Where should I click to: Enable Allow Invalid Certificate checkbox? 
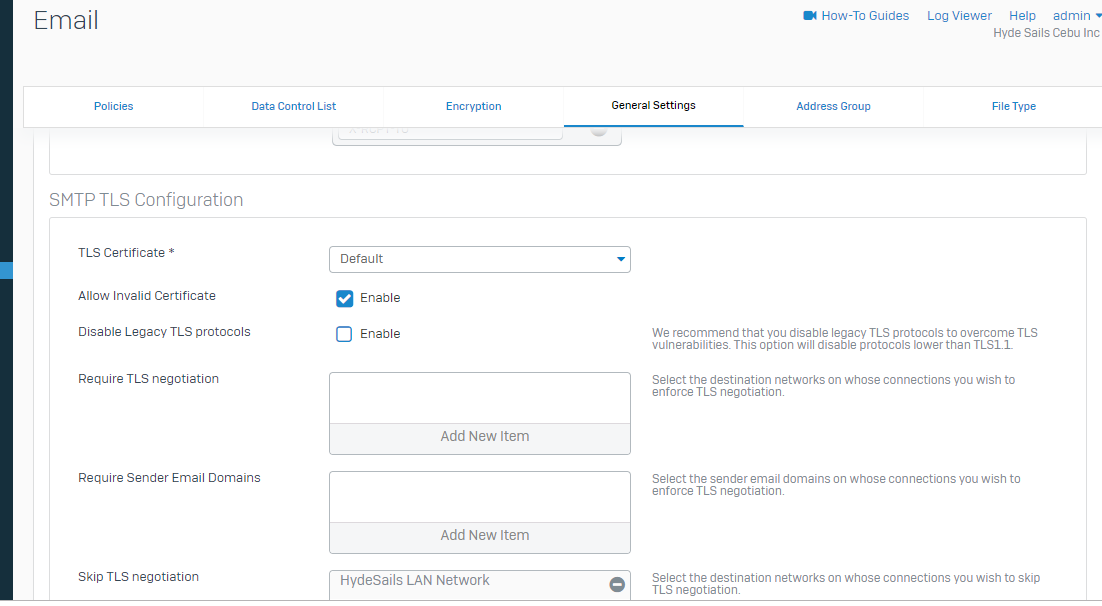coord(345,298)
